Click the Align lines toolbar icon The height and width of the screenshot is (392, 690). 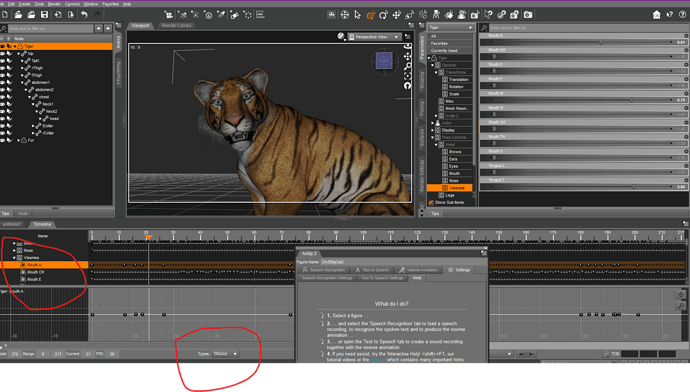pos(261,15)
